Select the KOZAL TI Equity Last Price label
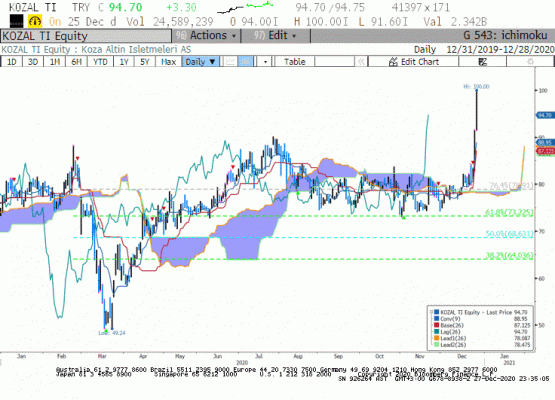Screen dimensions: 555x400 [476, 312]
